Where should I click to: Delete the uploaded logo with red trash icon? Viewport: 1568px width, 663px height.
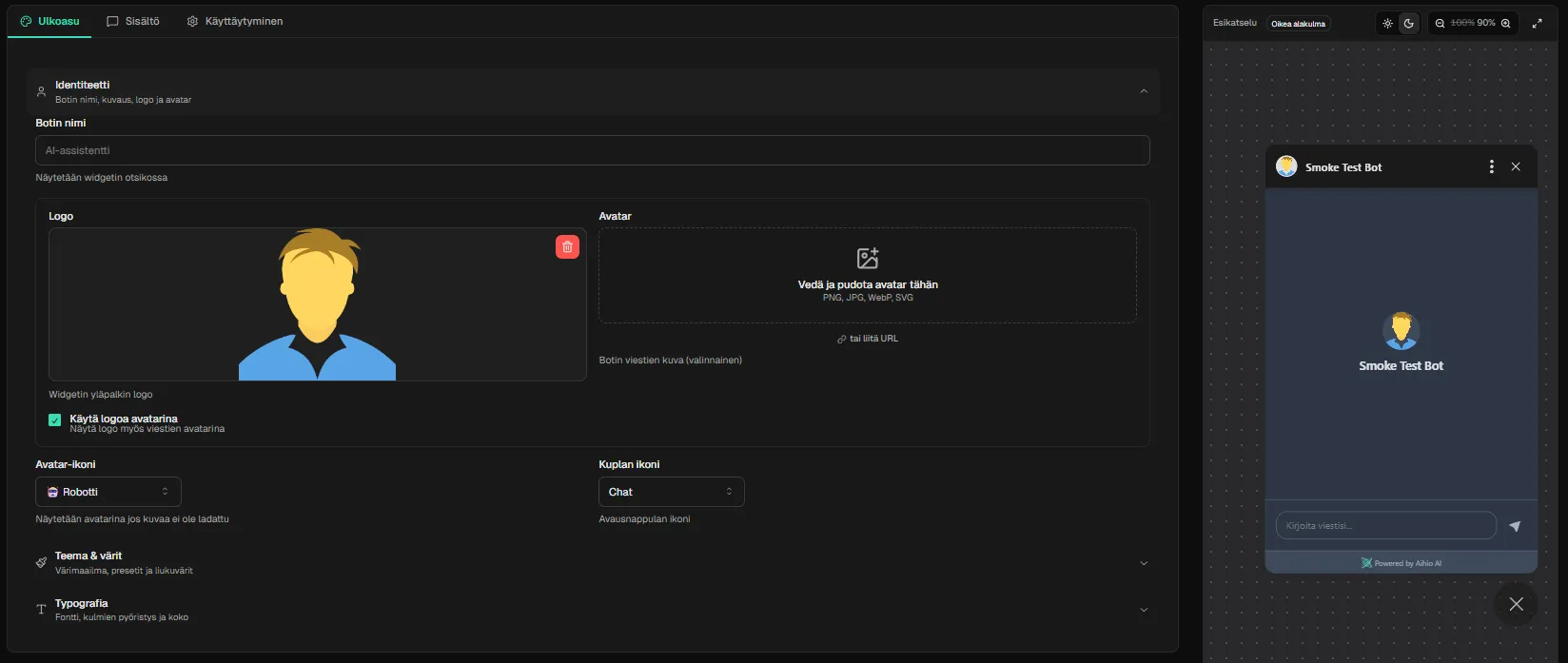pyautogui.click(x=567, y=247)
